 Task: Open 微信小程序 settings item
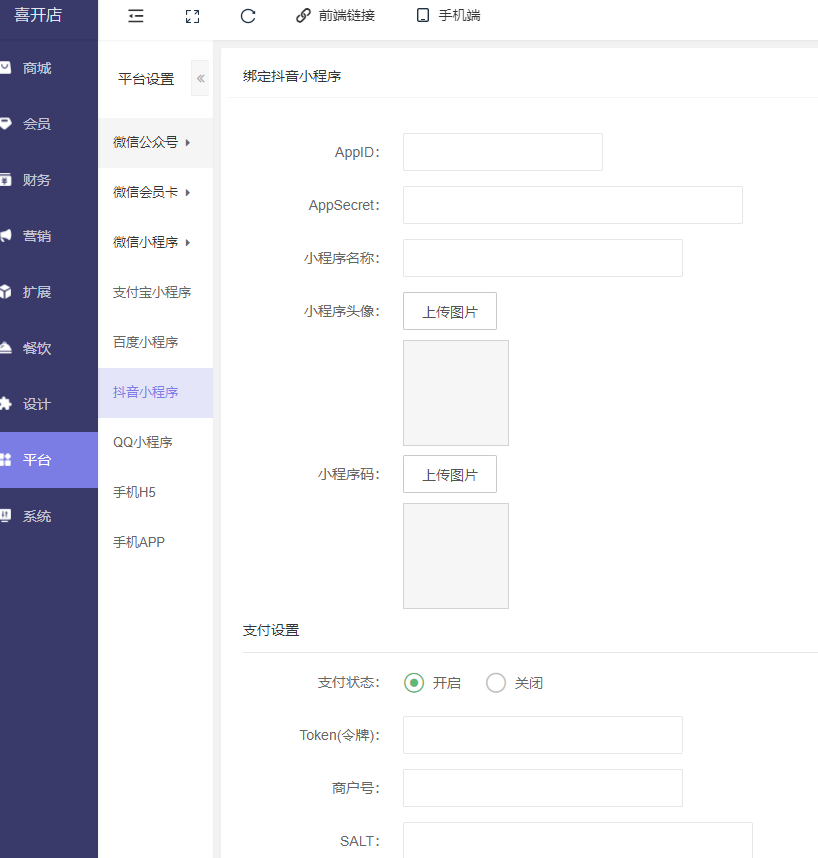(x=155, y=242)
